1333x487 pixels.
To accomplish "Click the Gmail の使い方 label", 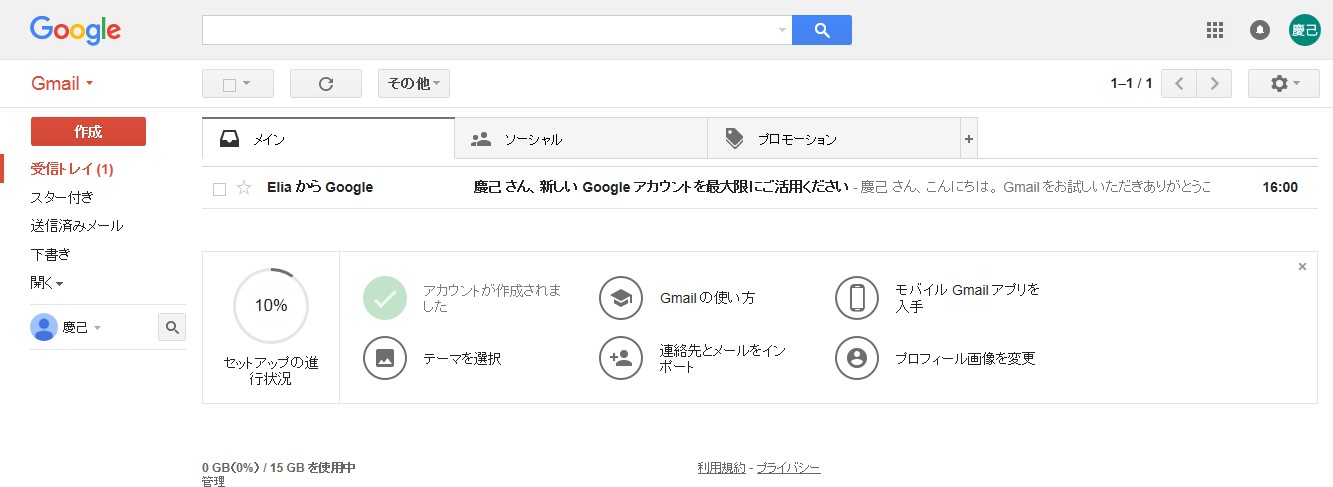I will click(708, 298).
